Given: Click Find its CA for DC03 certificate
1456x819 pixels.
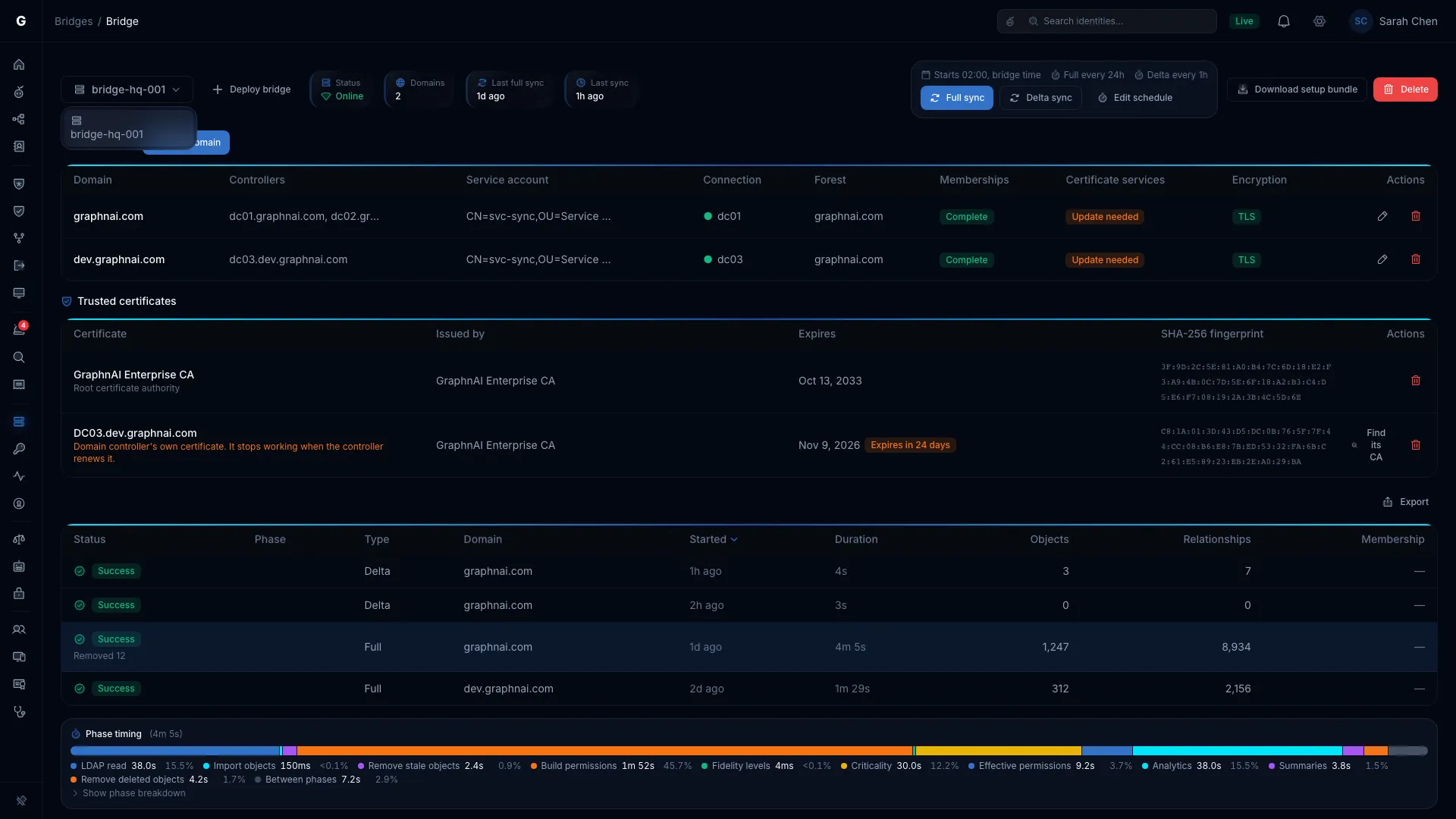Looking at the screenshot, I should pos(1370,445).
